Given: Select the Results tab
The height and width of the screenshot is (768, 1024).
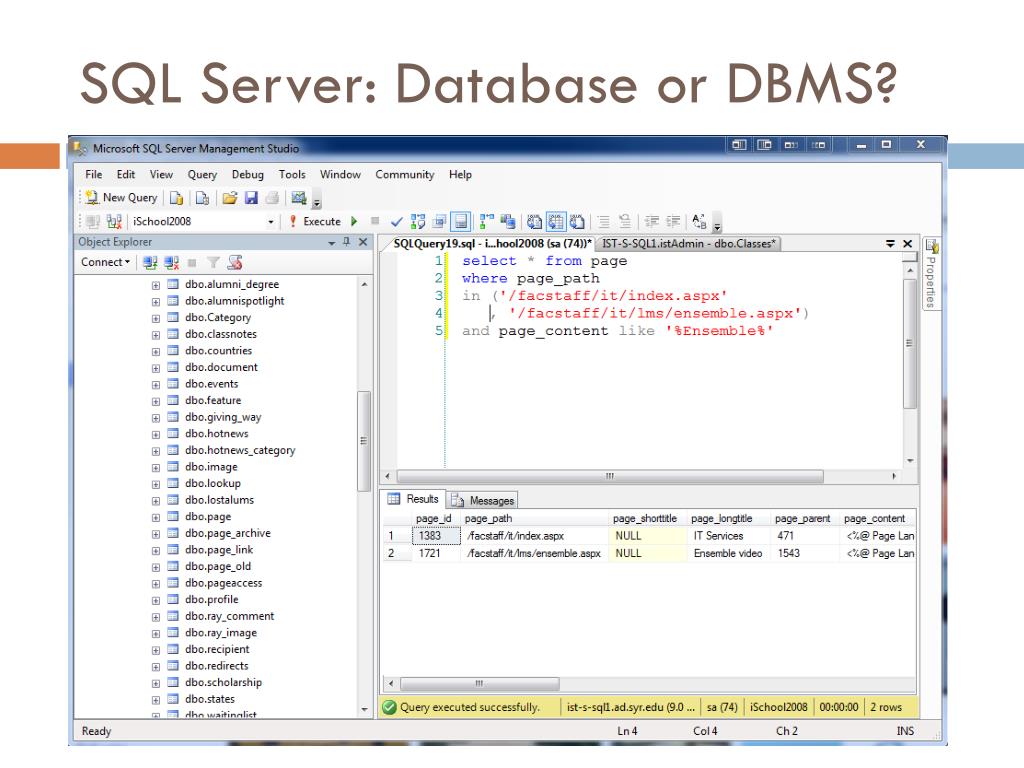Looking at the screenshot, I should 413,499.
